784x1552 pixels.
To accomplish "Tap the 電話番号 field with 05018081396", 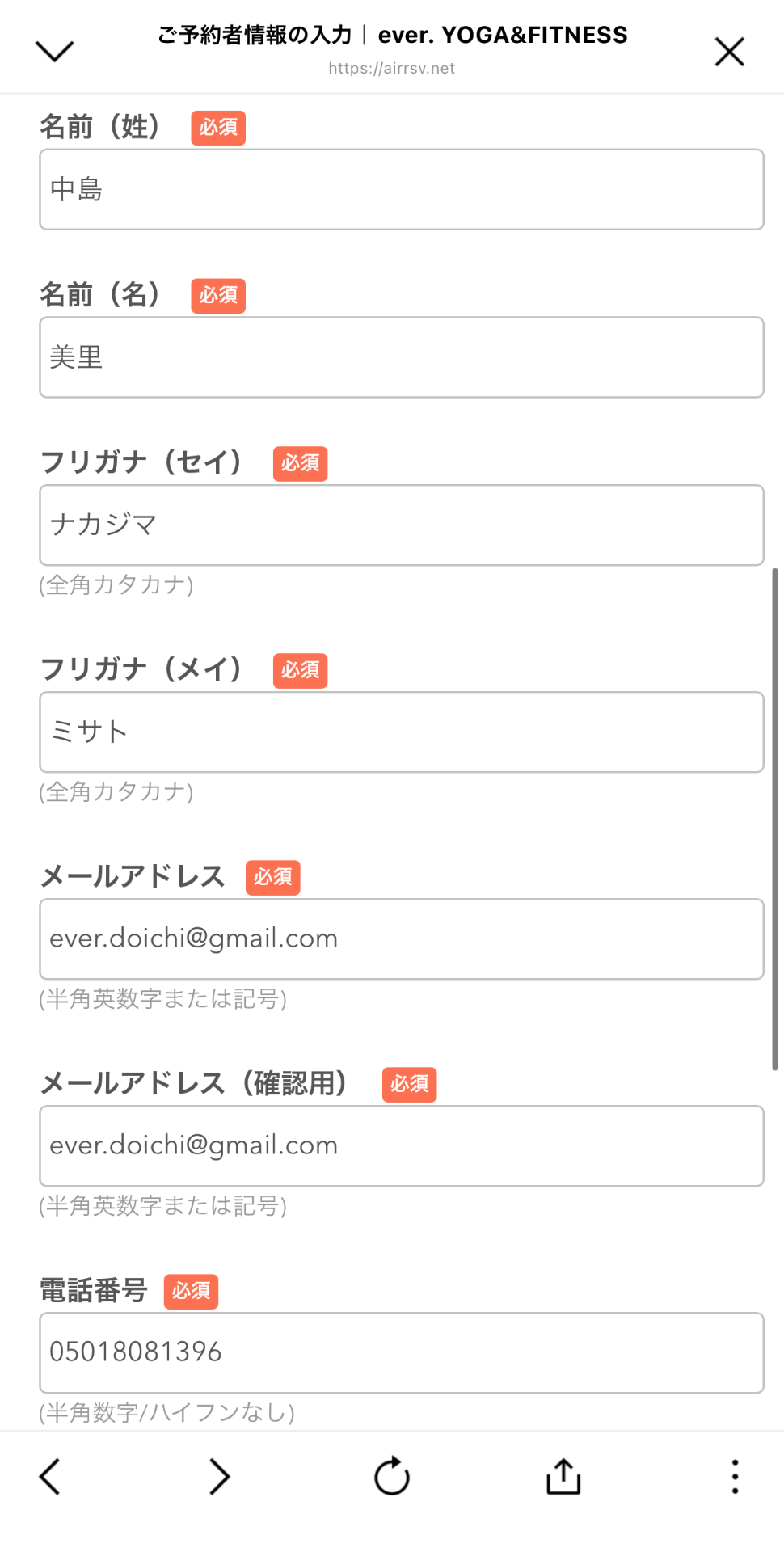I will coord(402,1353).
